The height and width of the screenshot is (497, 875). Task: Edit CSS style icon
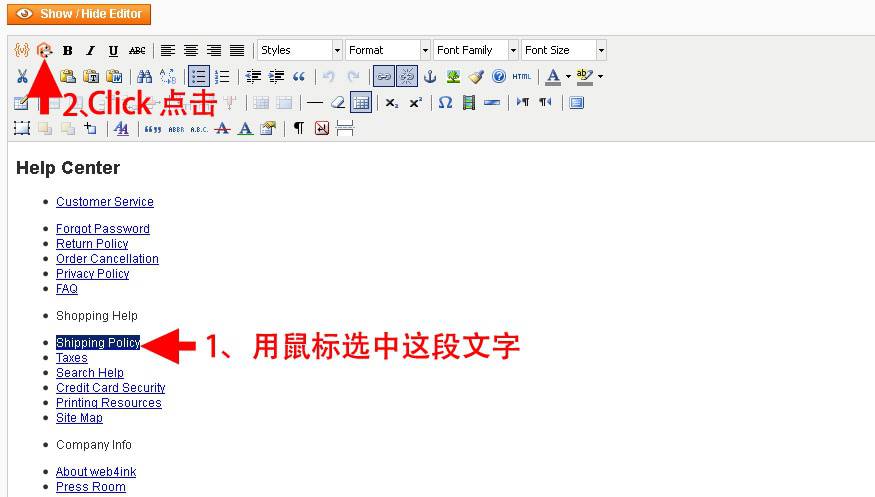[121, 129]
